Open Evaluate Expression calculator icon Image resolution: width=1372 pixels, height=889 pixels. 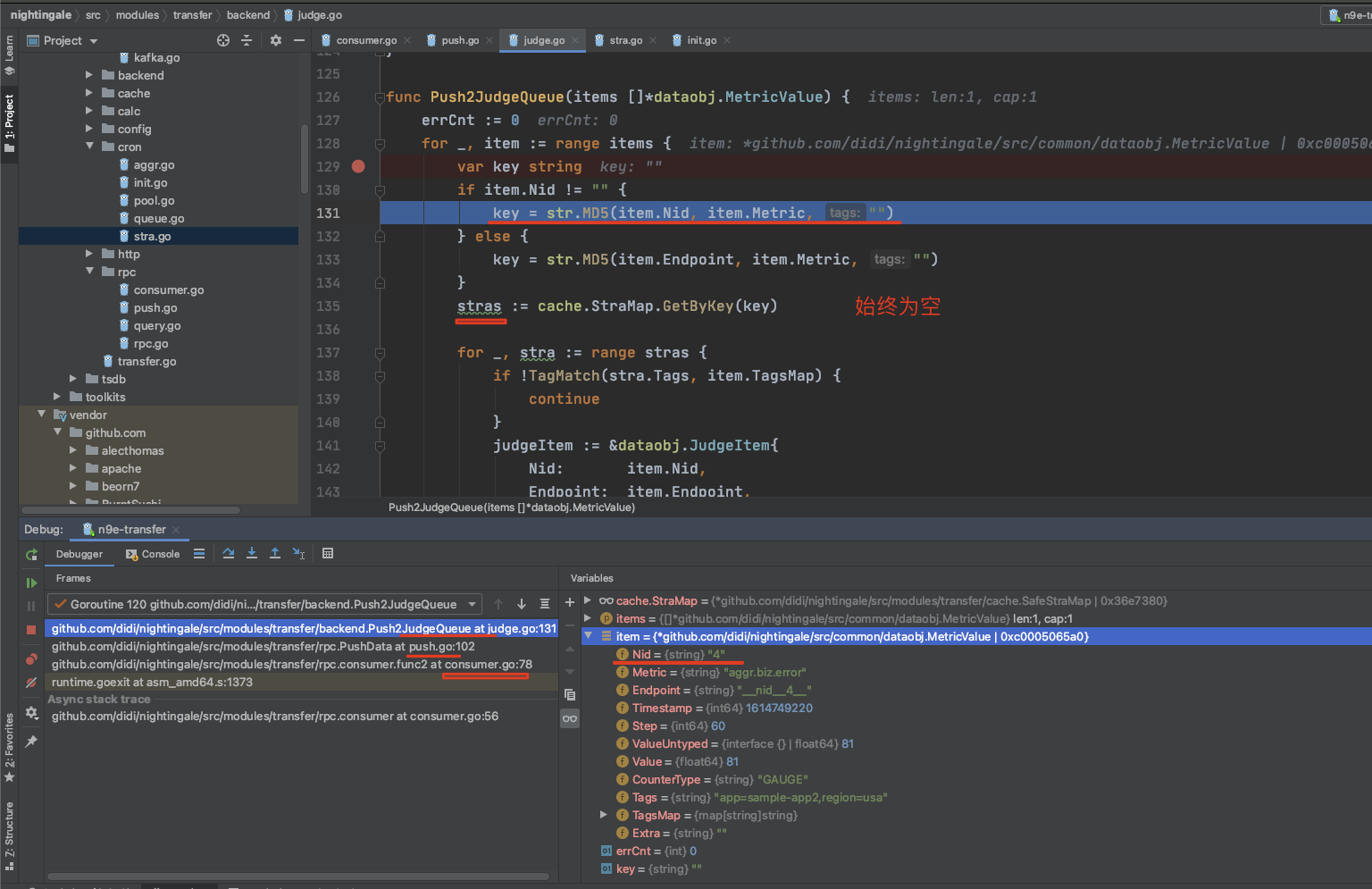328,554
